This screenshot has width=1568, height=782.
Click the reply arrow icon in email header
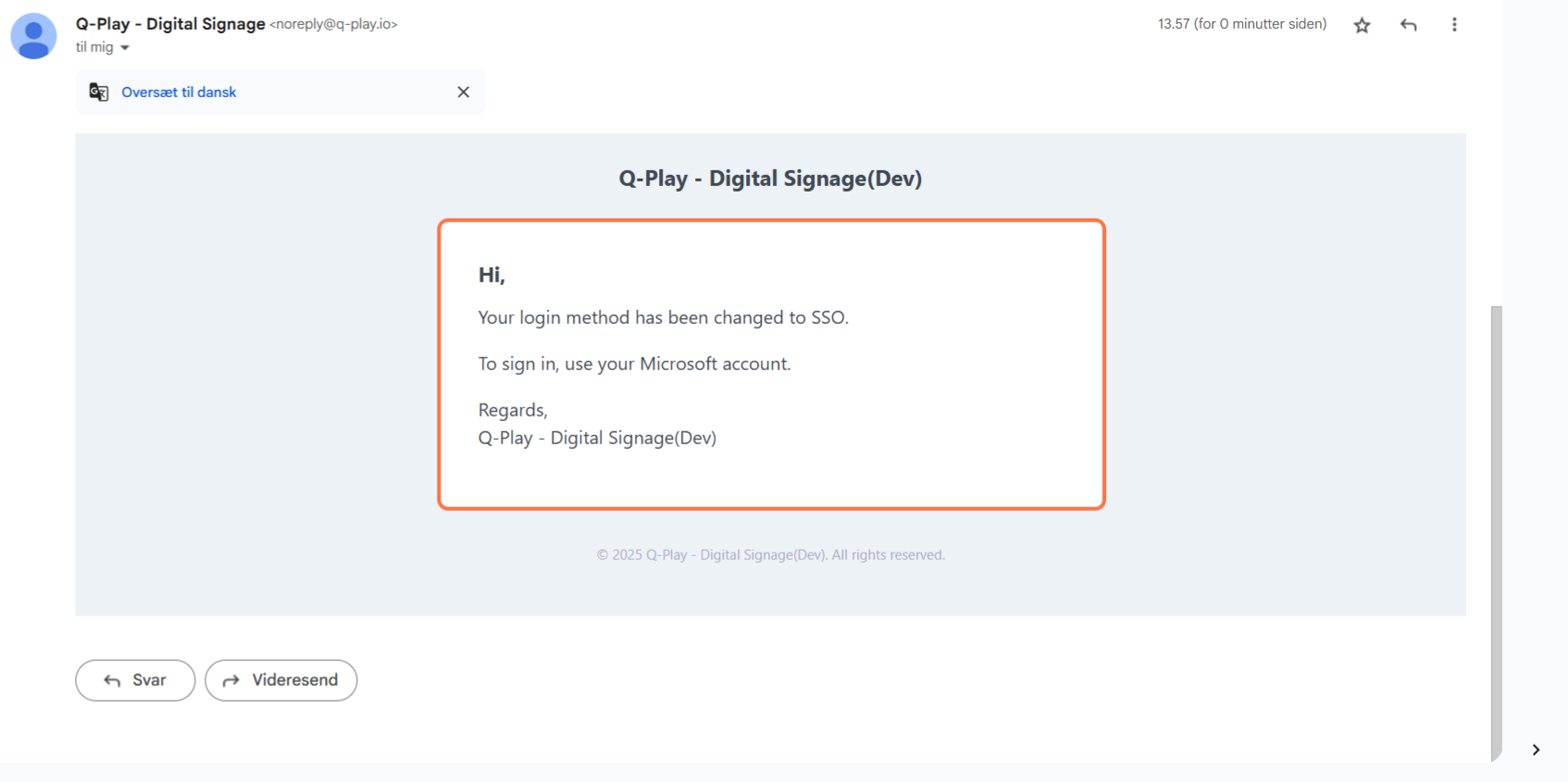1409,25
